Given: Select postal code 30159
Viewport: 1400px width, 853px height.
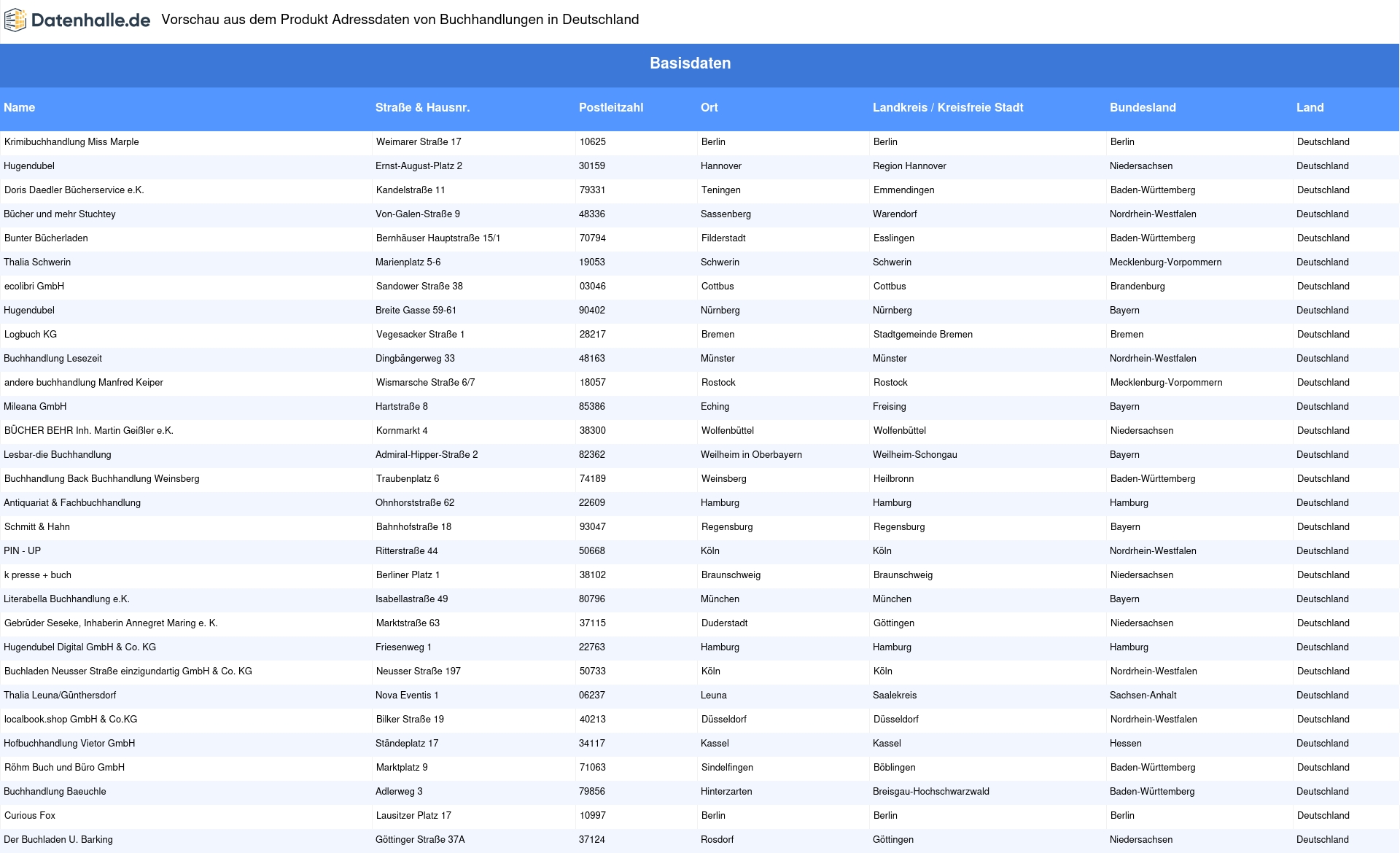Looking at the screenshot, I should click(x=592, y=166).
